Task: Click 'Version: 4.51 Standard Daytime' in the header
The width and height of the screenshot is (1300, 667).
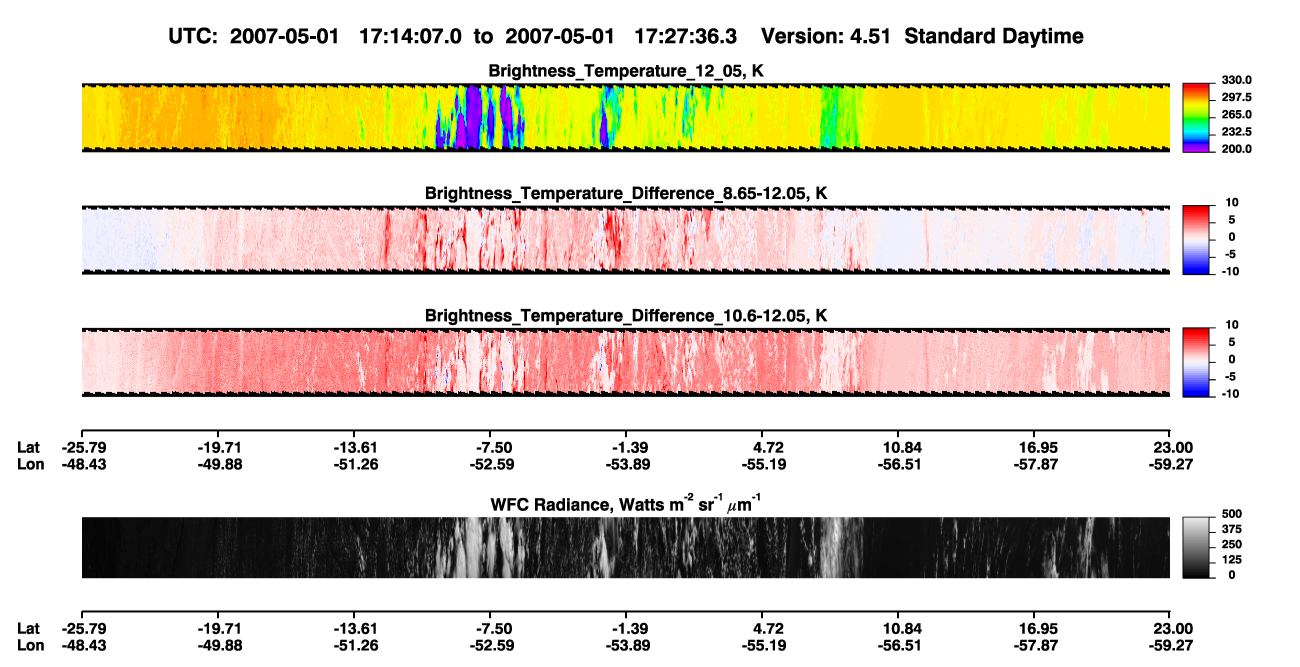Action: coord(922,37)
